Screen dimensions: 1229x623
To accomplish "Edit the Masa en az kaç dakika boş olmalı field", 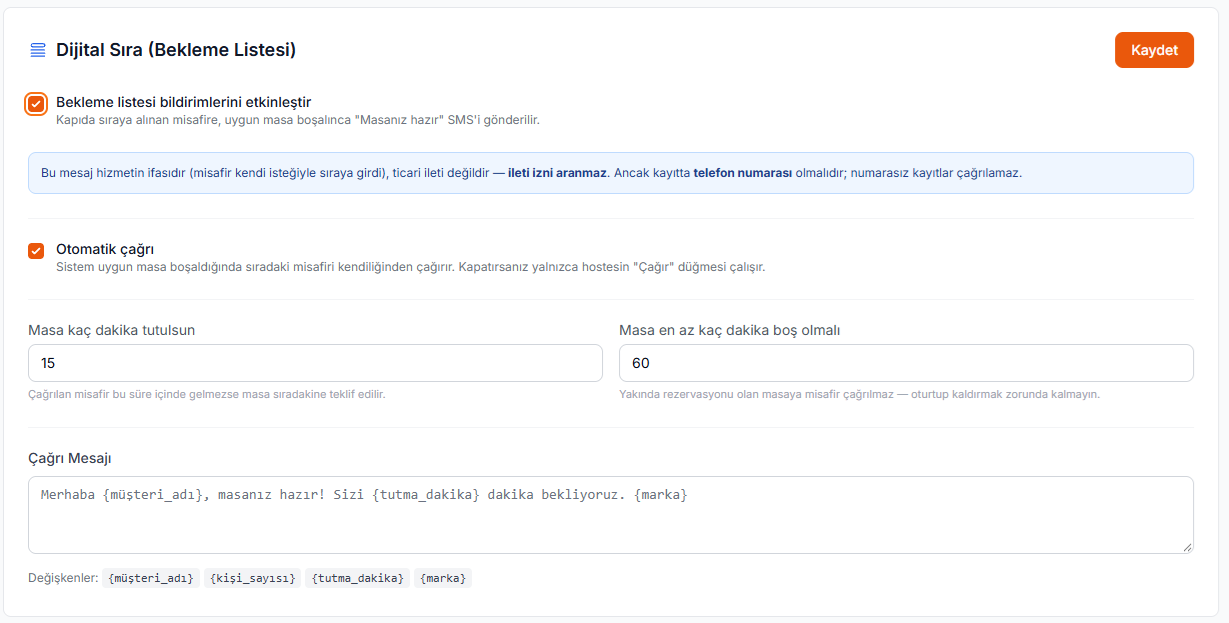I will (906, 363).
